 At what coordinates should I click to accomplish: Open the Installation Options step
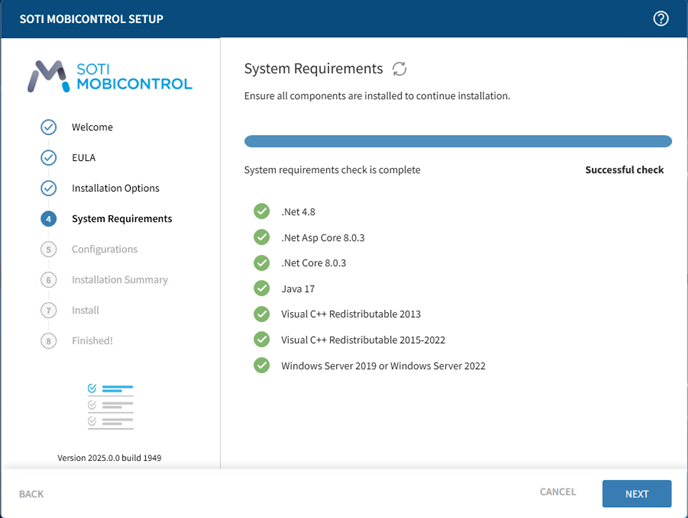coord(114,188)
